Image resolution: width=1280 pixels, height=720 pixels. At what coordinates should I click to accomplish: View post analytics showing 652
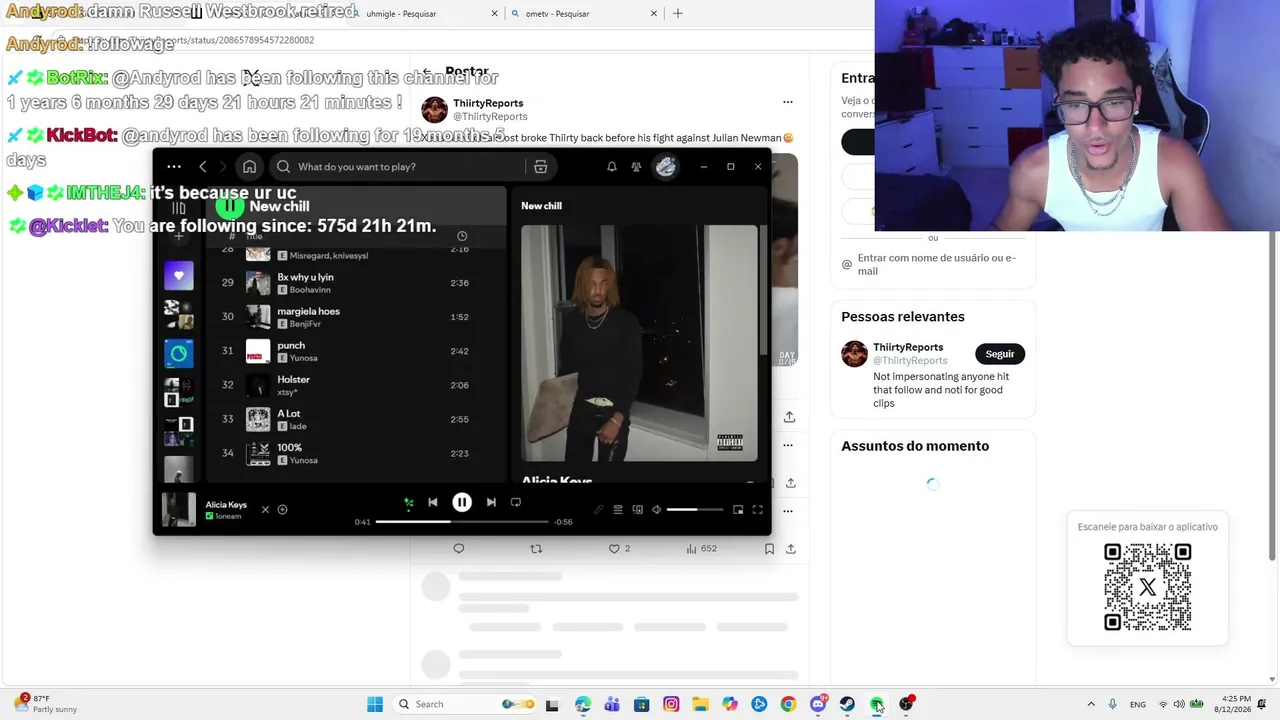pos(701,549)
